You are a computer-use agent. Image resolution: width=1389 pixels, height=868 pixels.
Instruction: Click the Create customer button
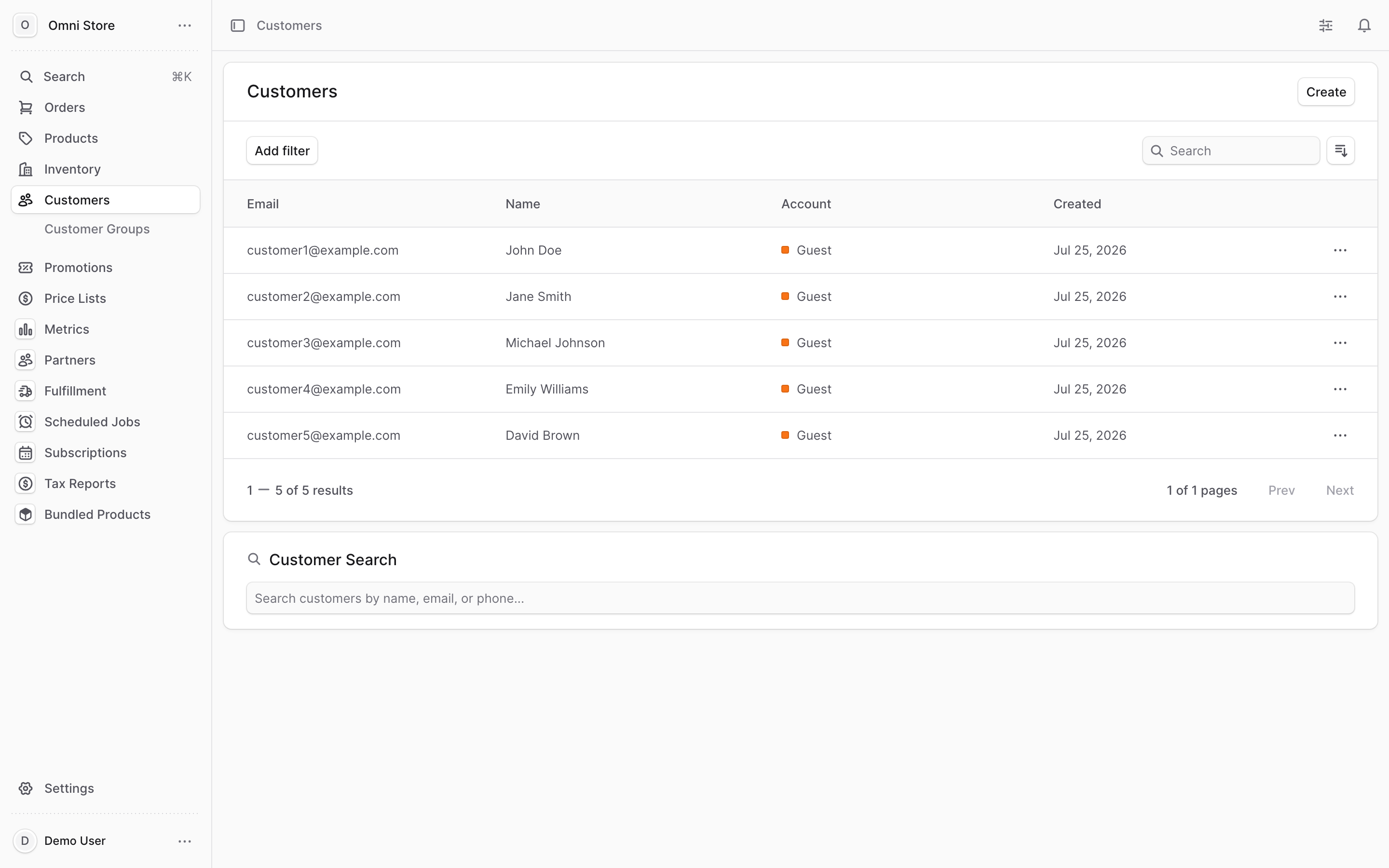(1326, 92)
